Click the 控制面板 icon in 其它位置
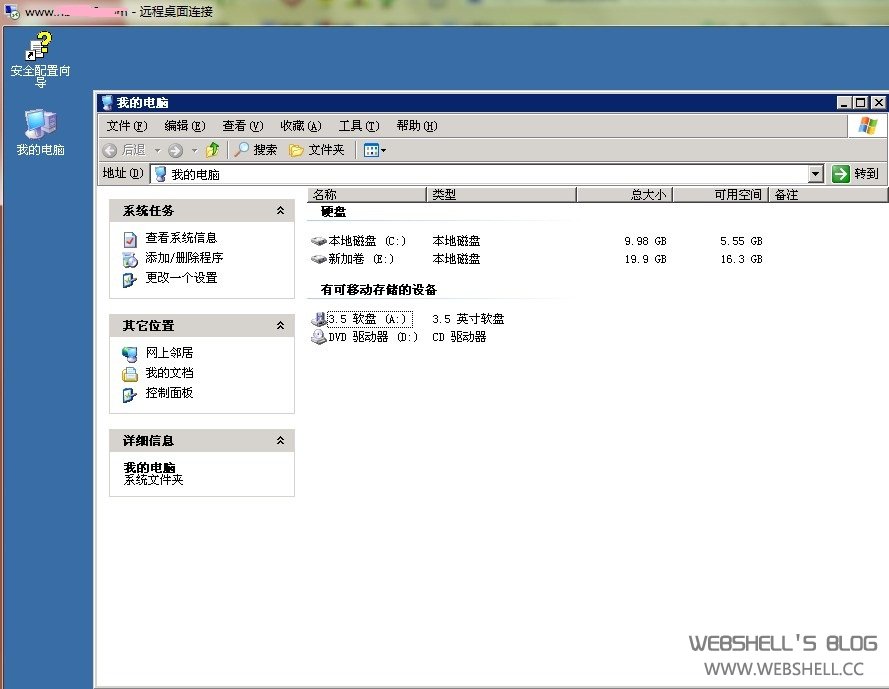The image size is (889, 689). (130, 395)
